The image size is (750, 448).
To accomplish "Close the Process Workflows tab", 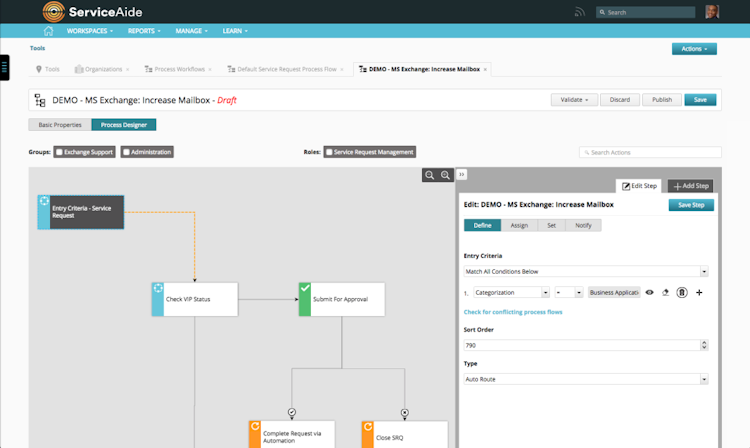I will (210, 70).
